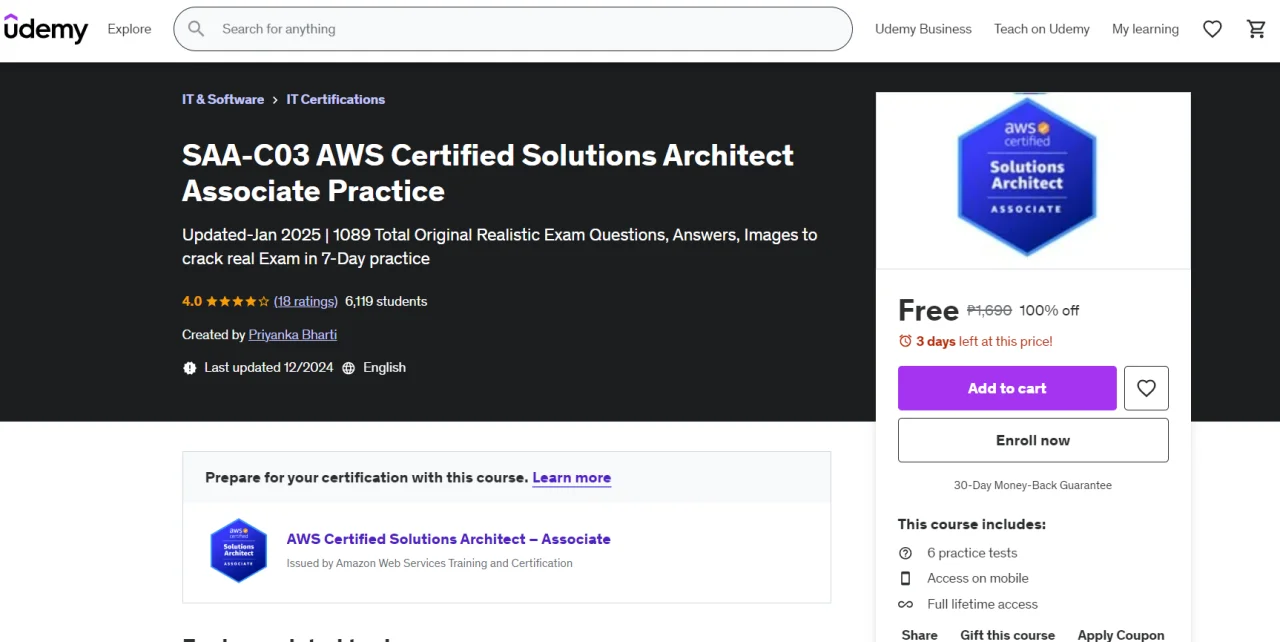The height and width of the screenshot is (642, 1280).
Task: Click Learn more about certification
Action: [x=572, y=478]
